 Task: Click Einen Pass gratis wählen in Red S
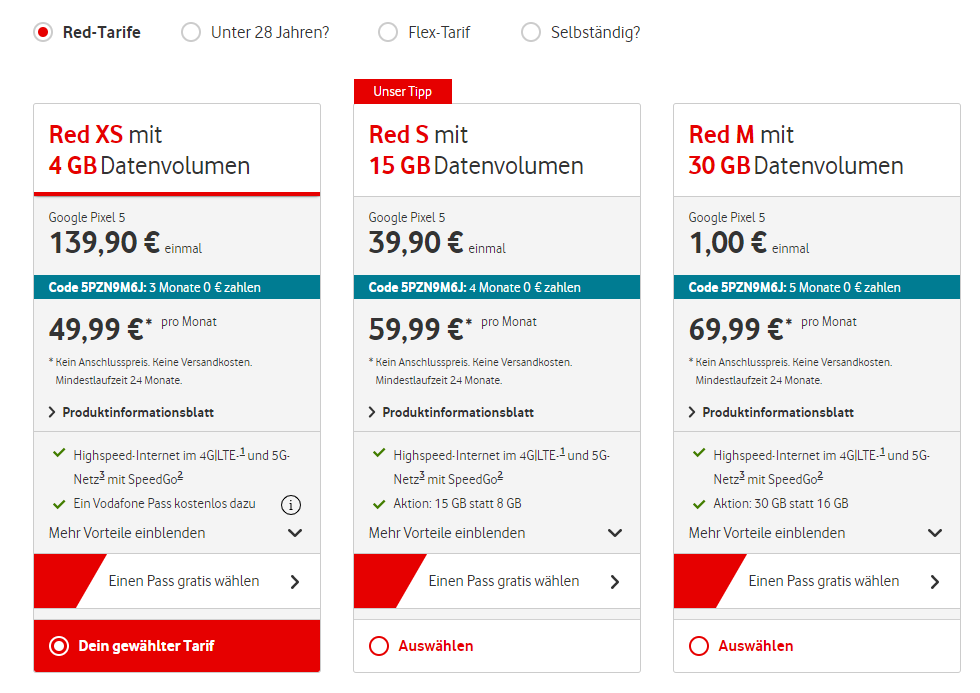click(504, 581)
